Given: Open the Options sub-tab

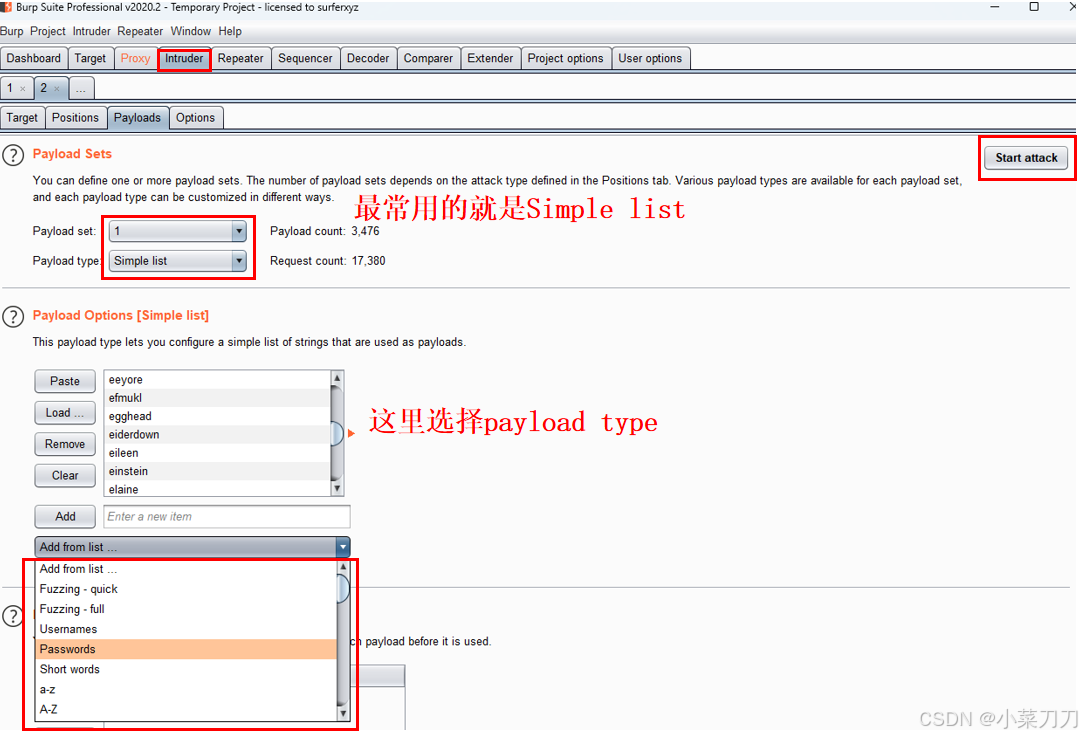Looking at the screenshot, I should tap(195, 118).
